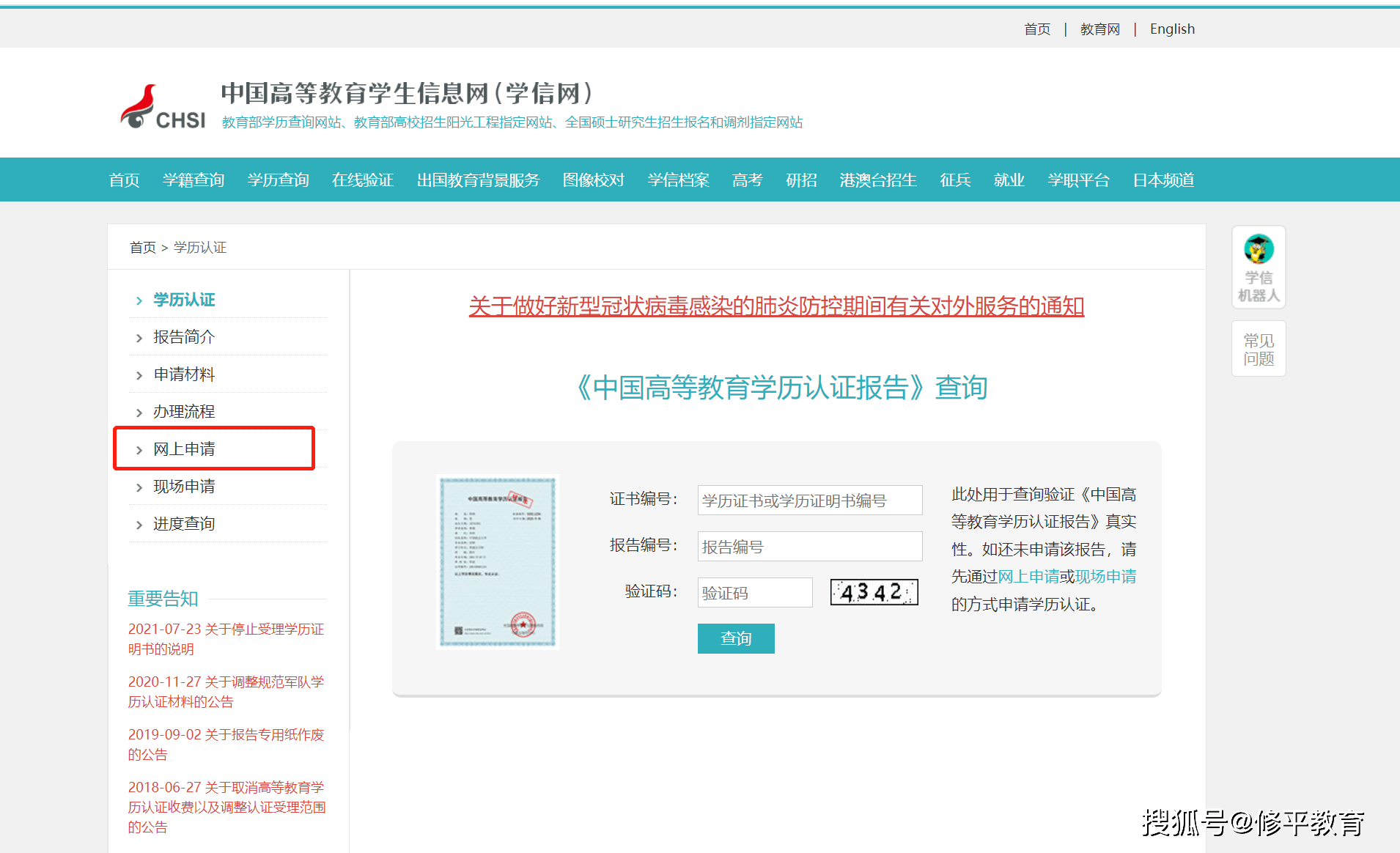
Task: Open 学历查询 navigation item
Action: click(x=279, y=180)
